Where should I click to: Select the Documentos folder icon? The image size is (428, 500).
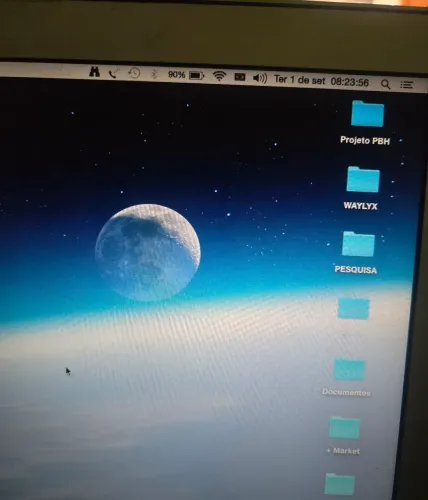pyautogui.click(x=349, y=369)
